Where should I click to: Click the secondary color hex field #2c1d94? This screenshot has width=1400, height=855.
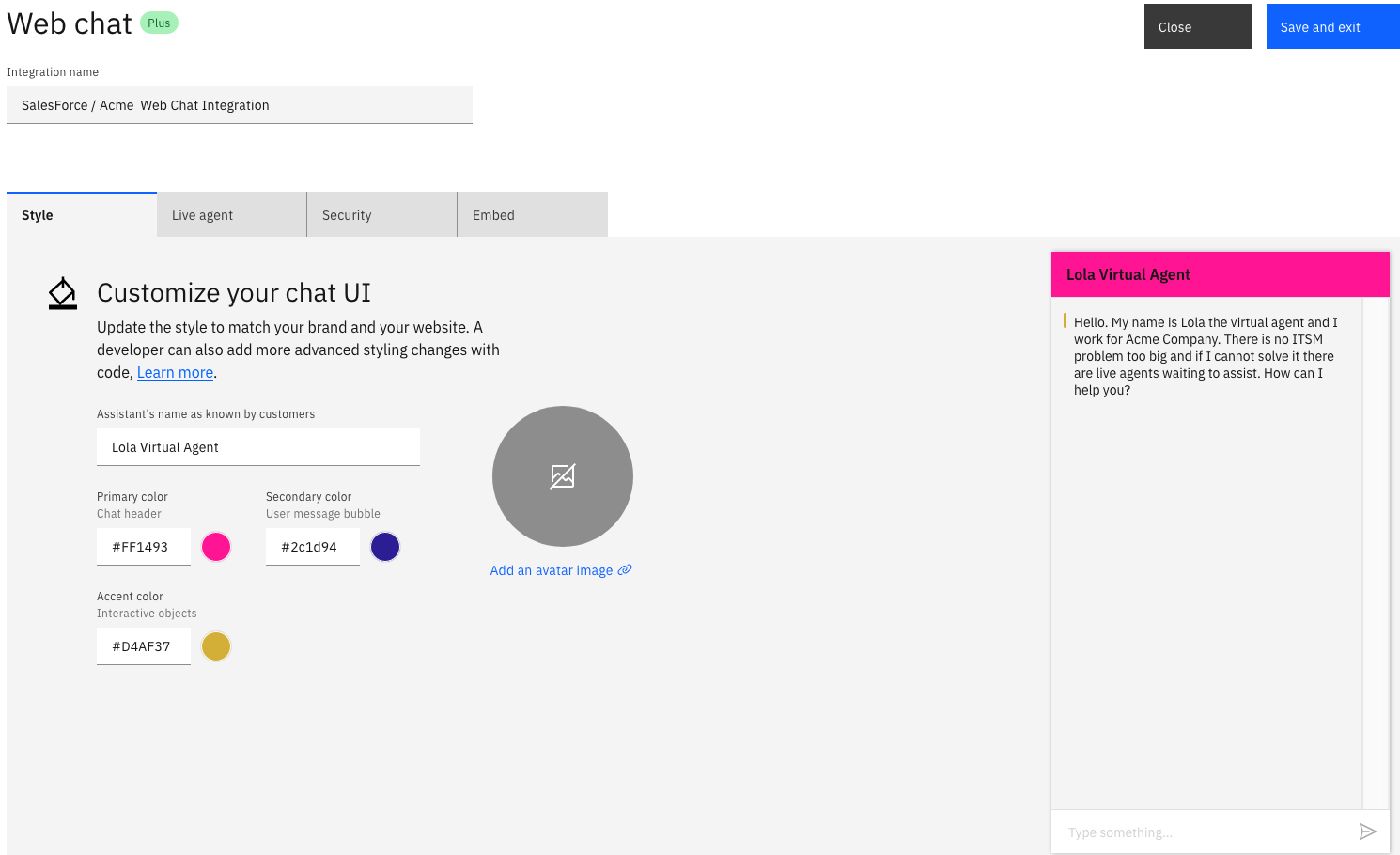pos(313,547)
